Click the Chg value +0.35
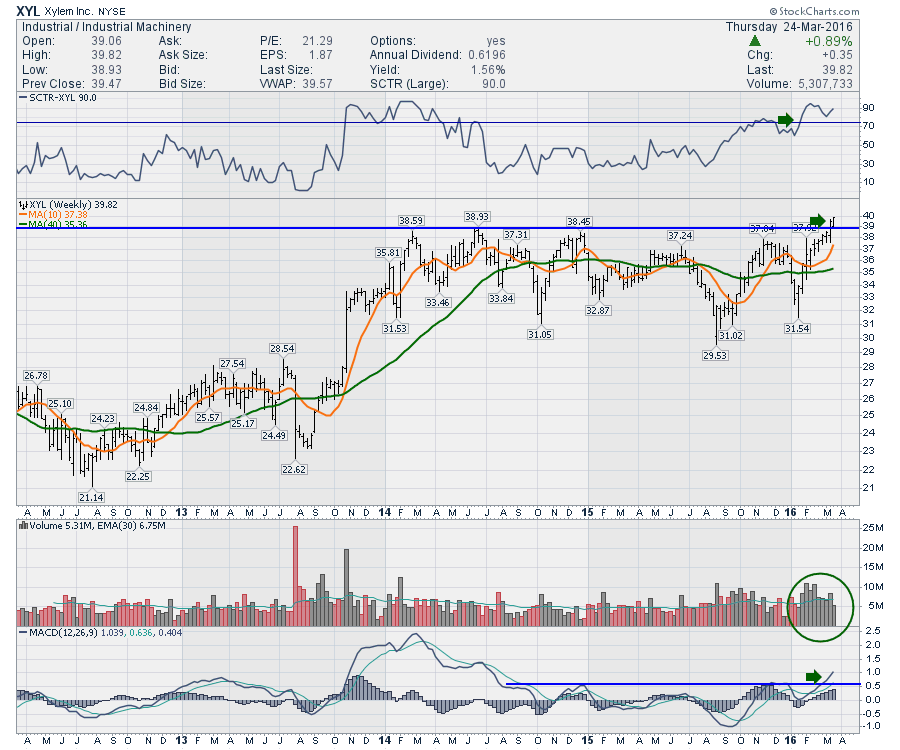900x750 pixels. pyautogui.click(x=837, y=55)
